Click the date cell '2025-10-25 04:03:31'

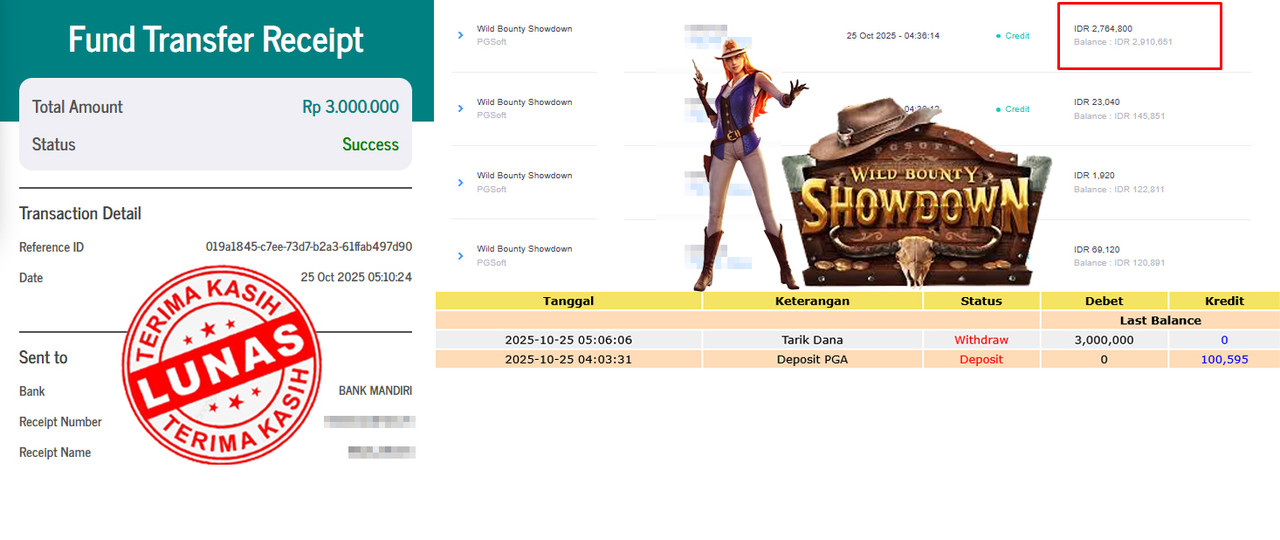tap(568, 359)
